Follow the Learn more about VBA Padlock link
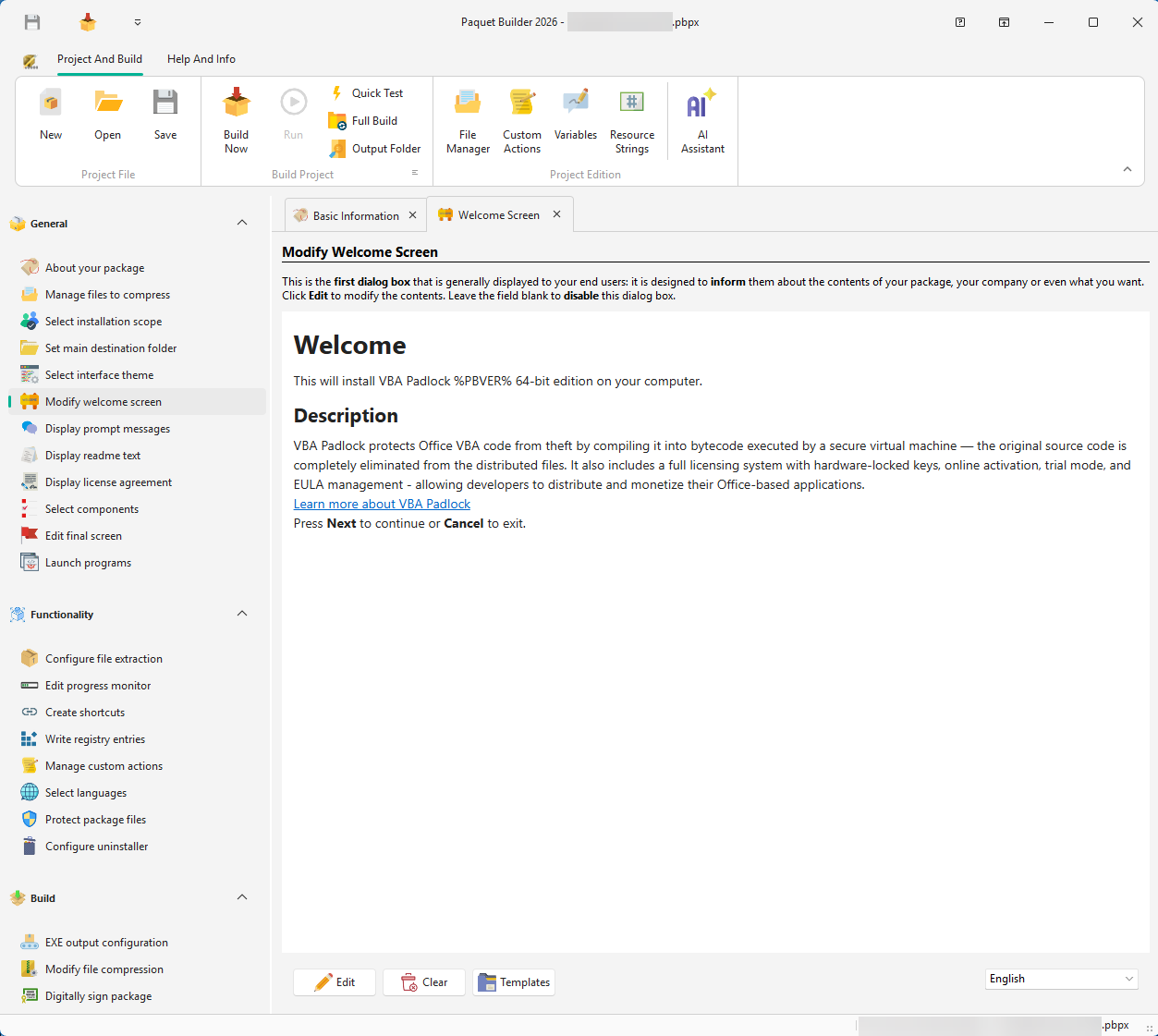The image size is (1158, 1036). (382, 504)
